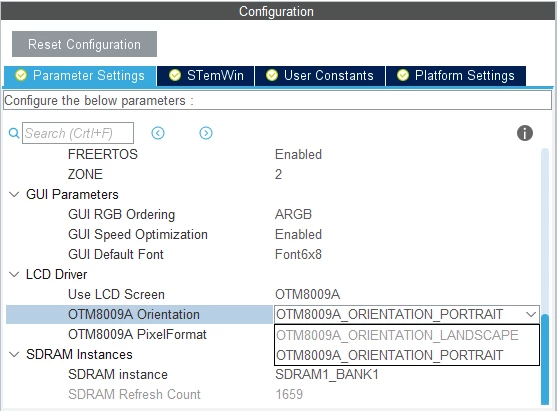Viewport: 558px width, 412px height.
Task: Click the Reset Configuration button
Action: click(84, 44)
